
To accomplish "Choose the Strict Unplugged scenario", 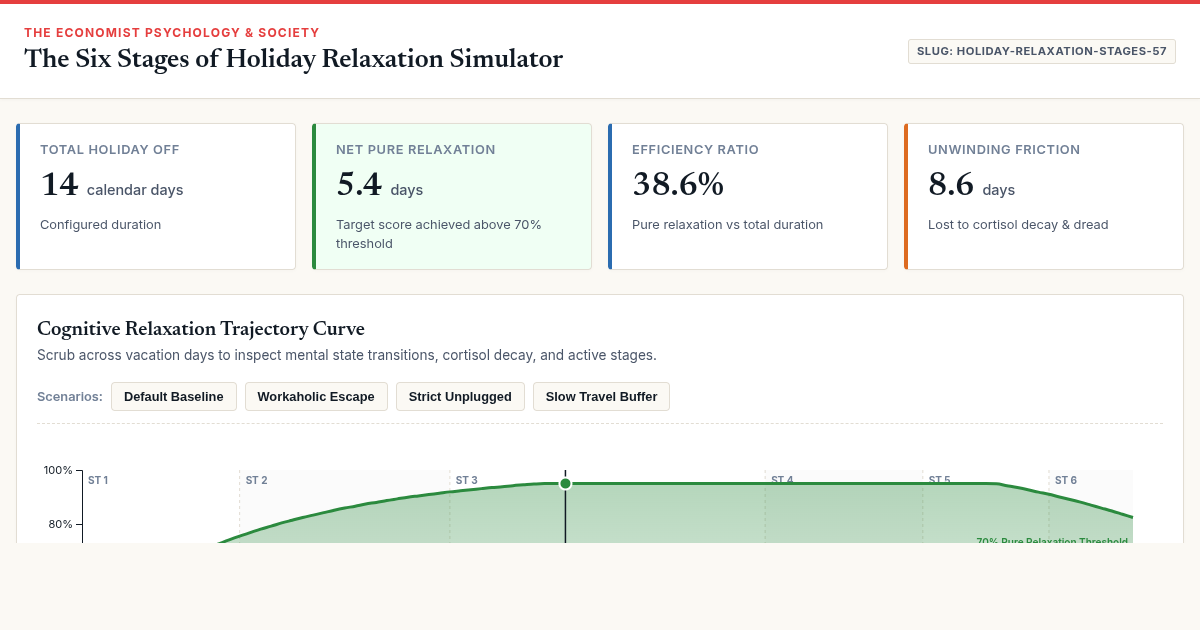I will [x=460, y=397].
